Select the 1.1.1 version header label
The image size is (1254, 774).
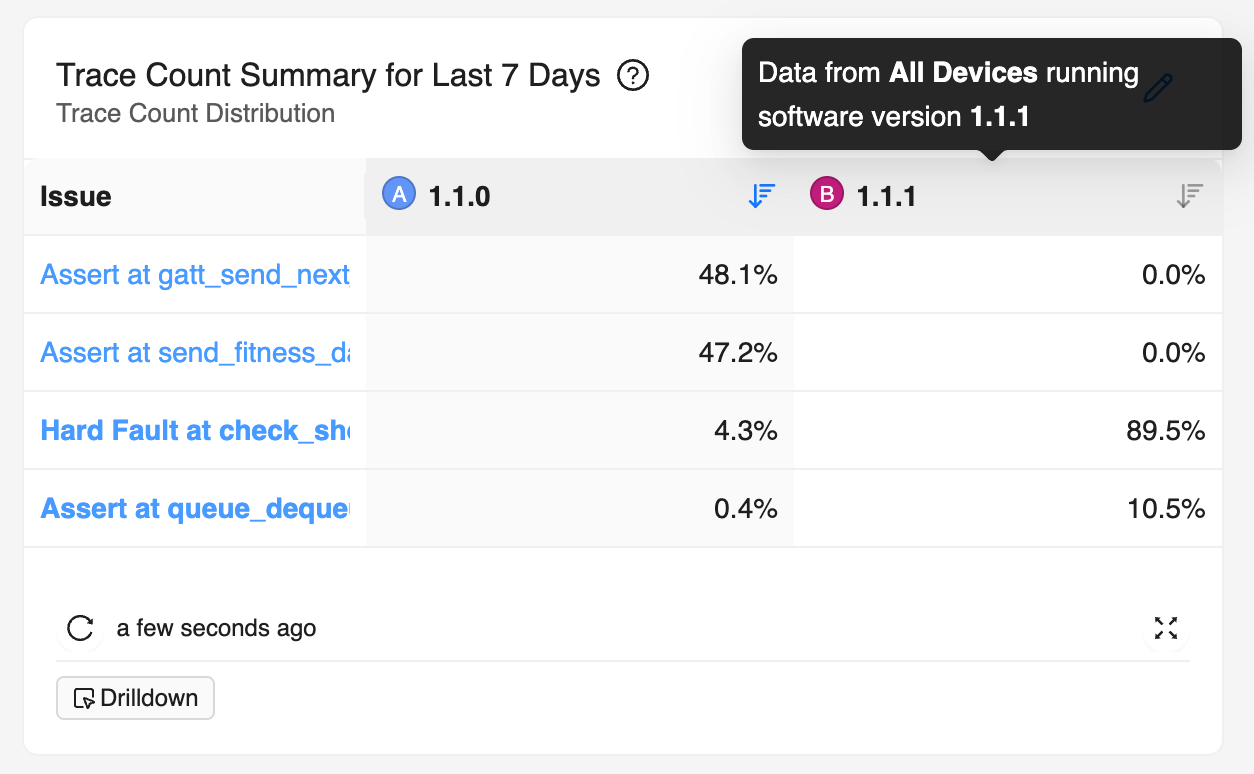click(x=887, y=197)
